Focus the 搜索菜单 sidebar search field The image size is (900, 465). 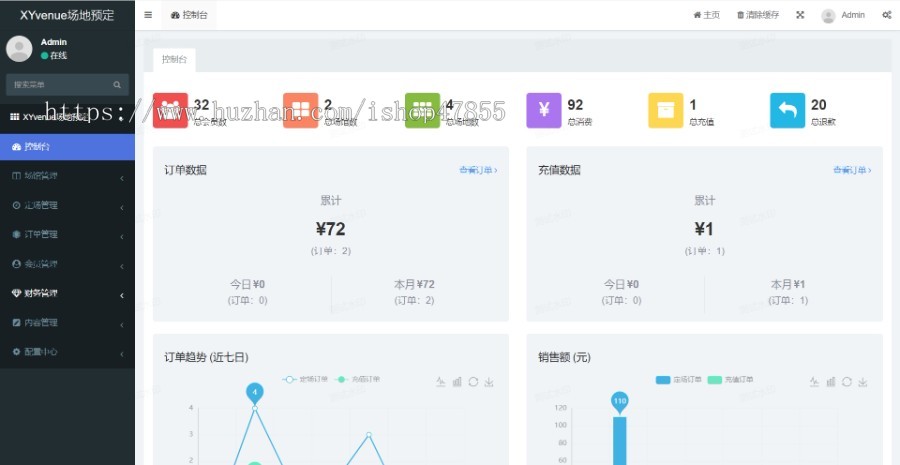point(67,84)
